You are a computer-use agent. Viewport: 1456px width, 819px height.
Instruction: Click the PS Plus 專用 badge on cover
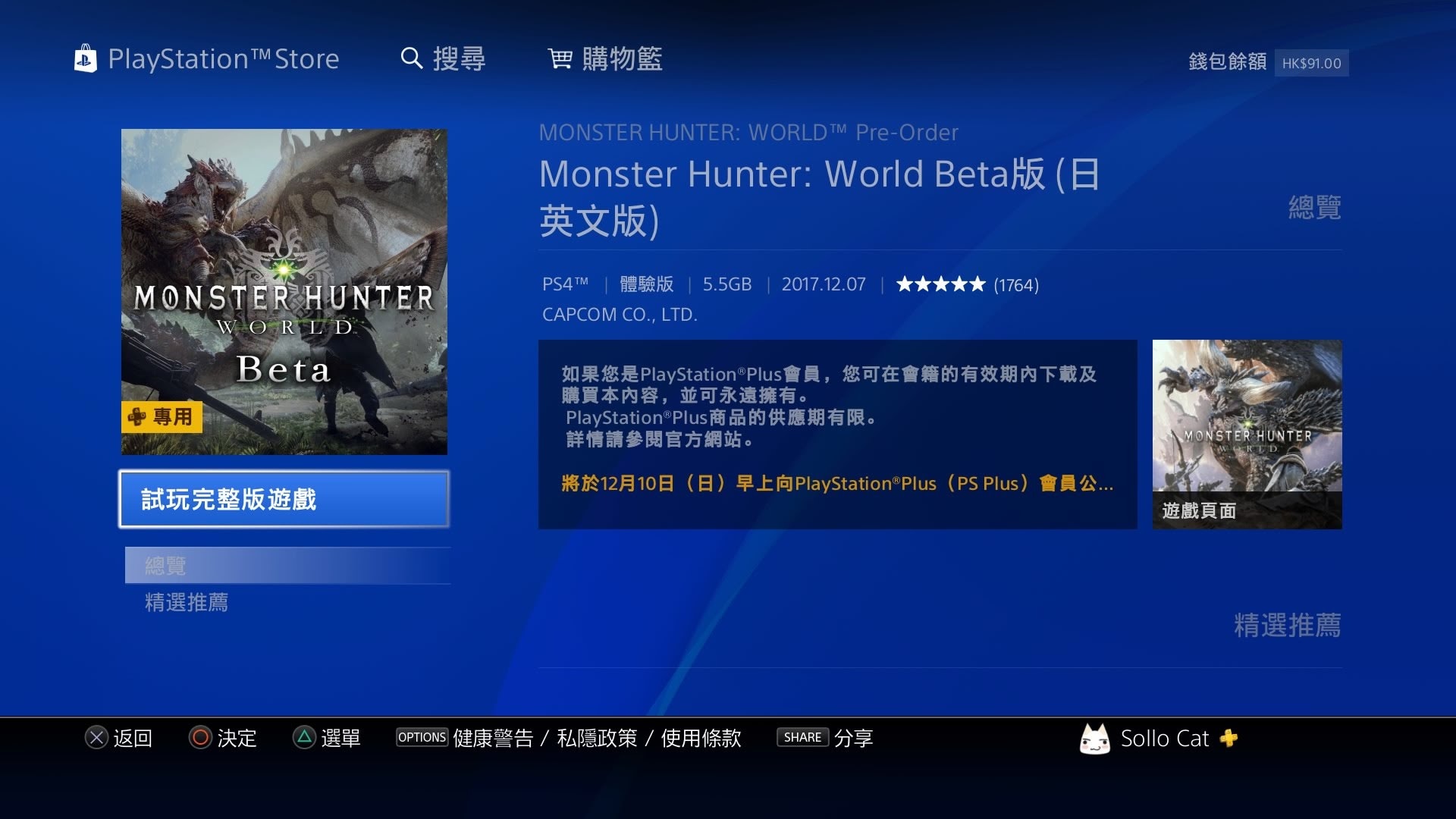pos(162,416)
